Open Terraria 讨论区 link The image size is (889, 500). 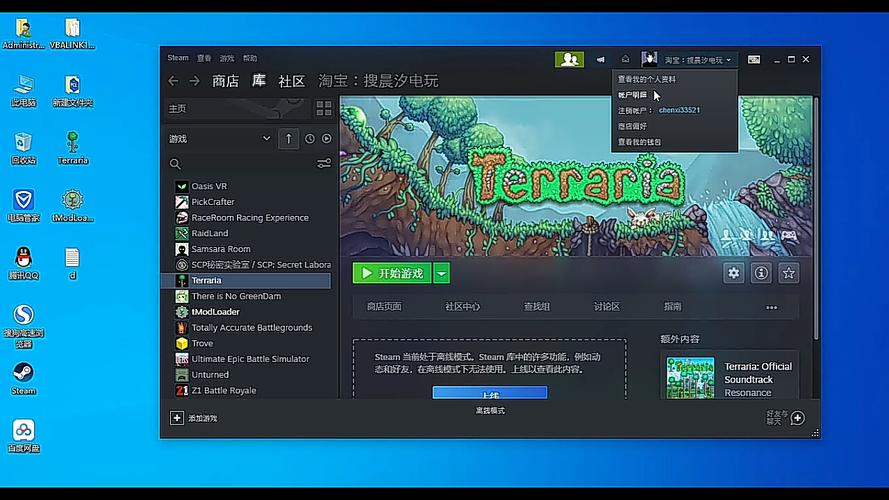[x=607, y=307]
